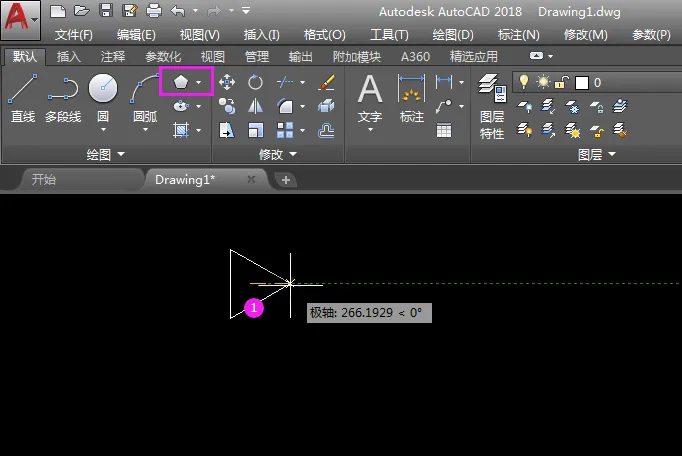Open the Layer Properties (图层特性) manager
The width and height of the screenshot is (682, 456).
tap(492, 107)
